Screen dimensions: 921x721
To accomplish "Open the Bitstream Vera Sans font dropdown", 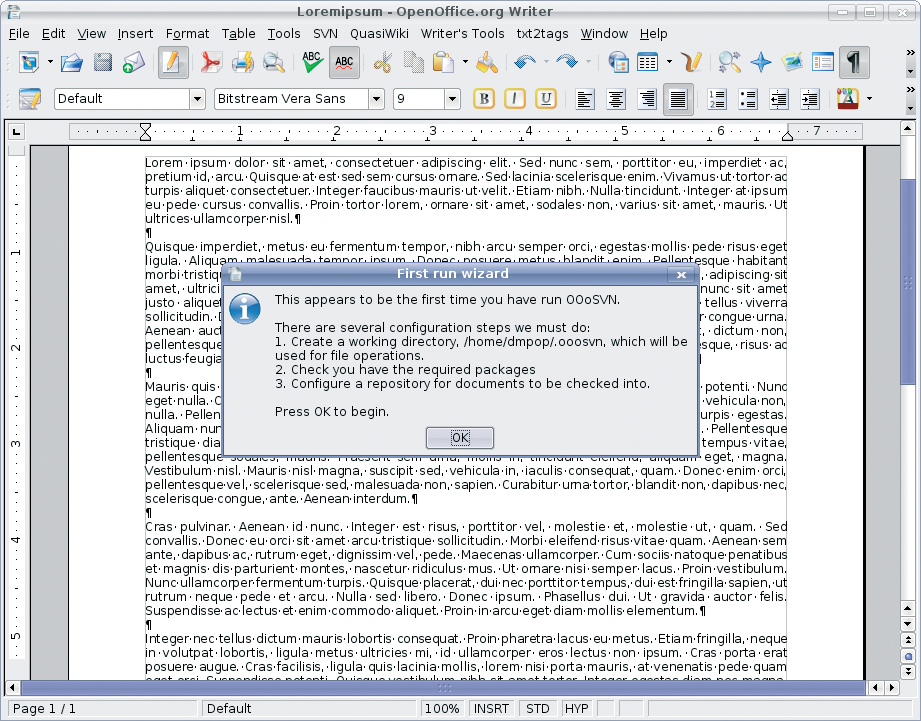I will [x=377, y=99].
